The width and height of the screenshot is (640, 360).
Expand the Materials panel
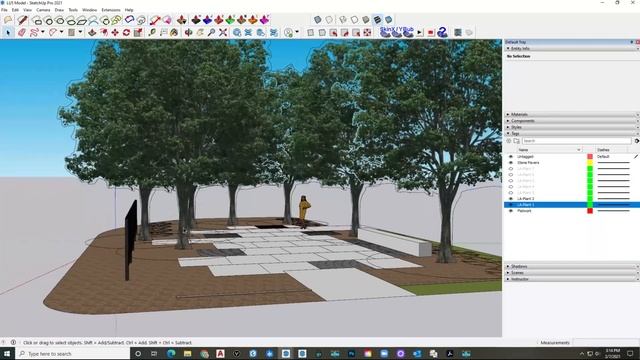508,115
